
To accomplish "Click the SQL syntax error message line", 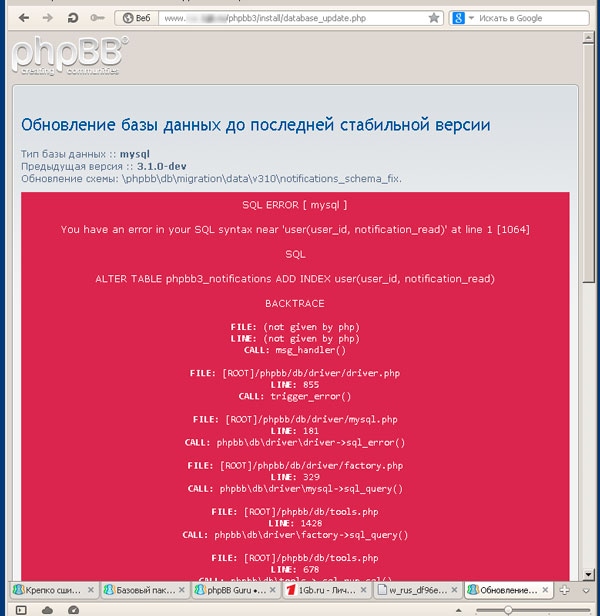I will (x=295, y=229).
